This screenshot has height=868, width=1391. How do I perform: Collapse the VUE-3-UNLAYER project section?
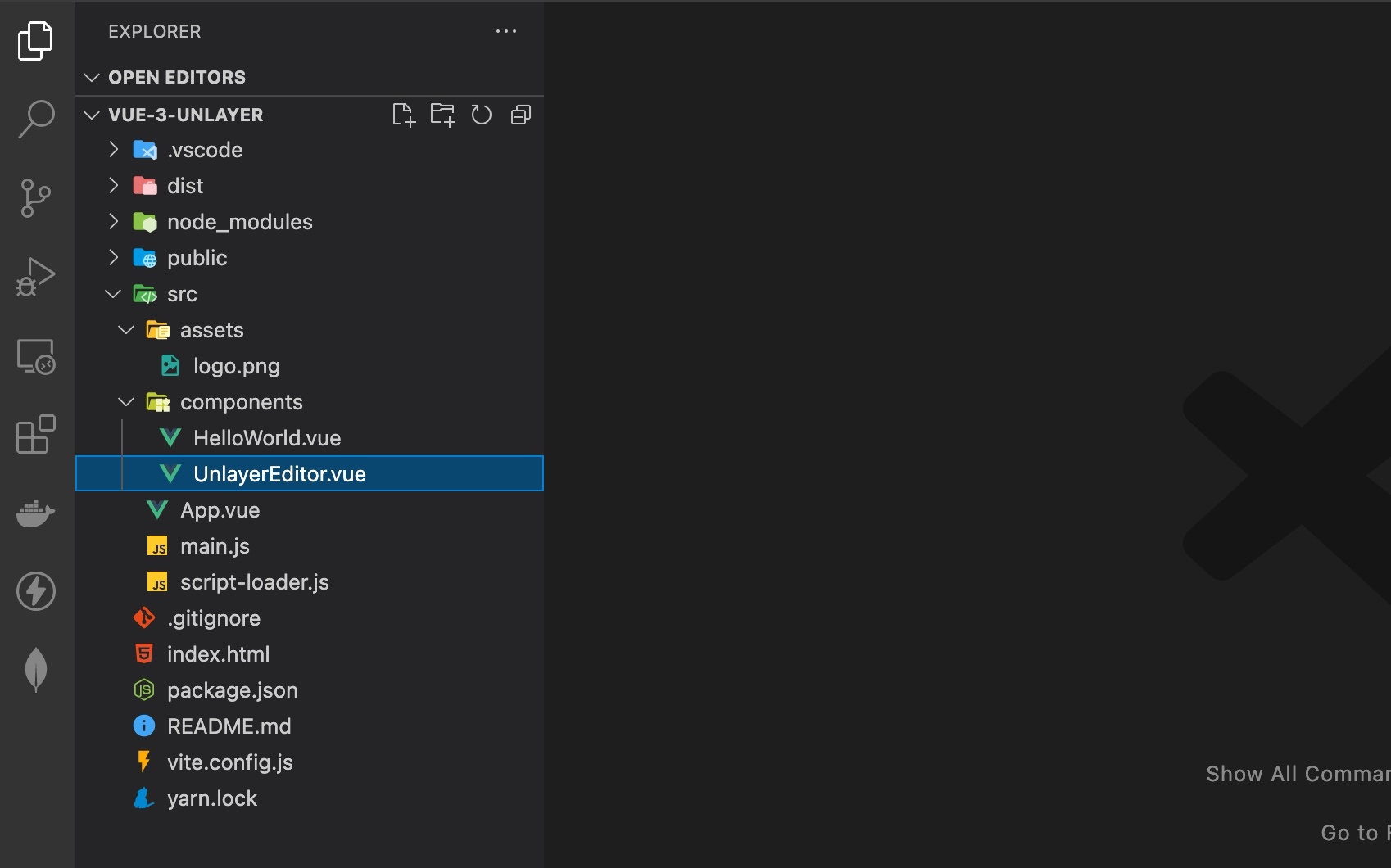point(92,115)
